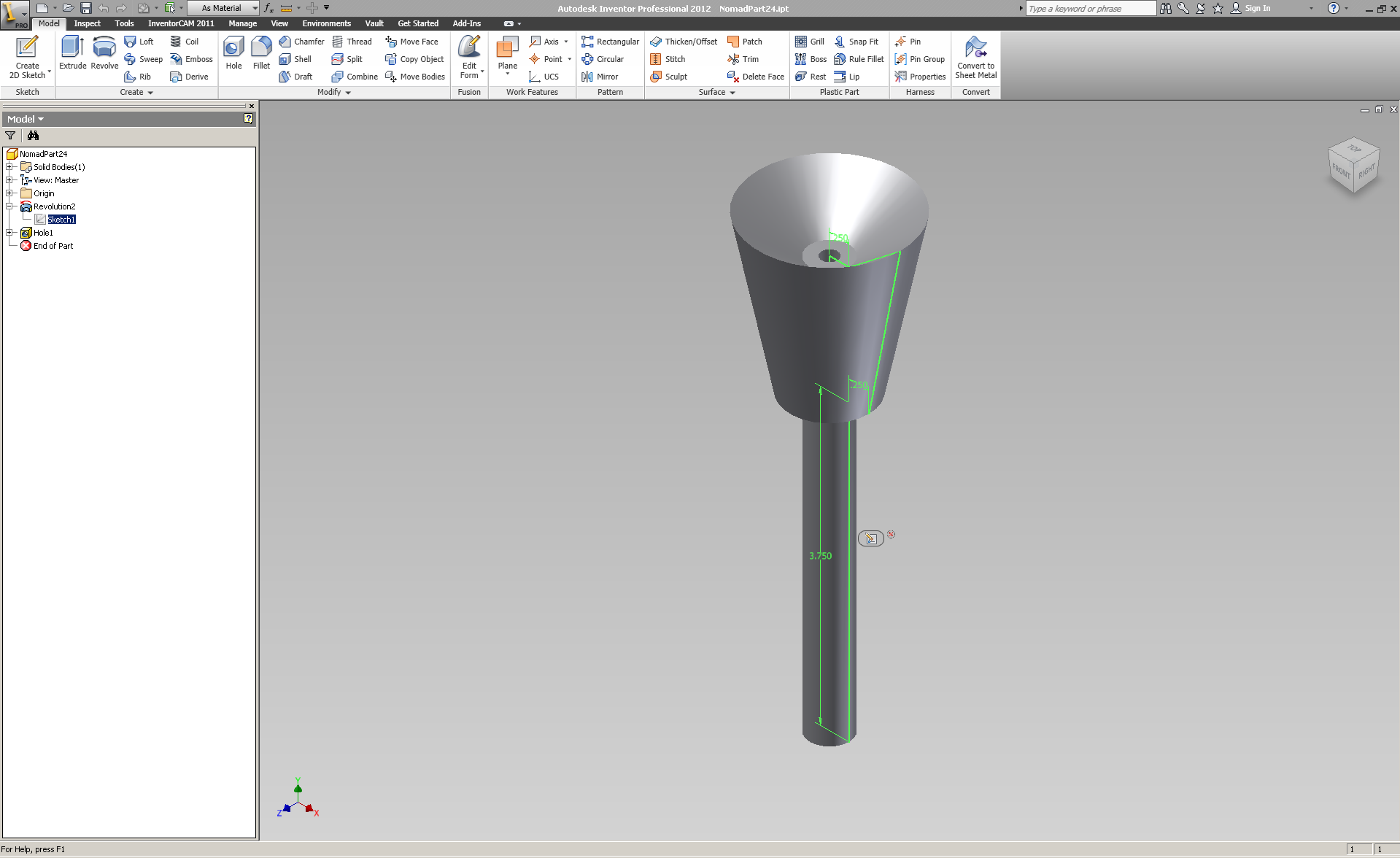Open the Emboss tool

coord(191,59)
